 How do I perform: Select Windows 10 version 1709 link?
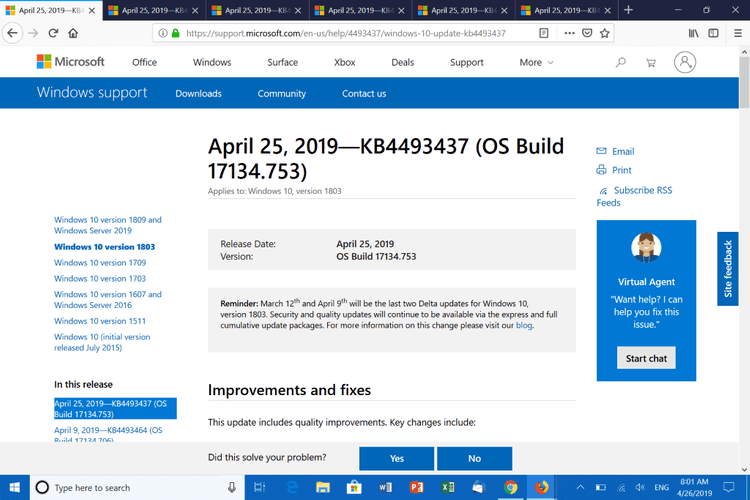[100, 263]
